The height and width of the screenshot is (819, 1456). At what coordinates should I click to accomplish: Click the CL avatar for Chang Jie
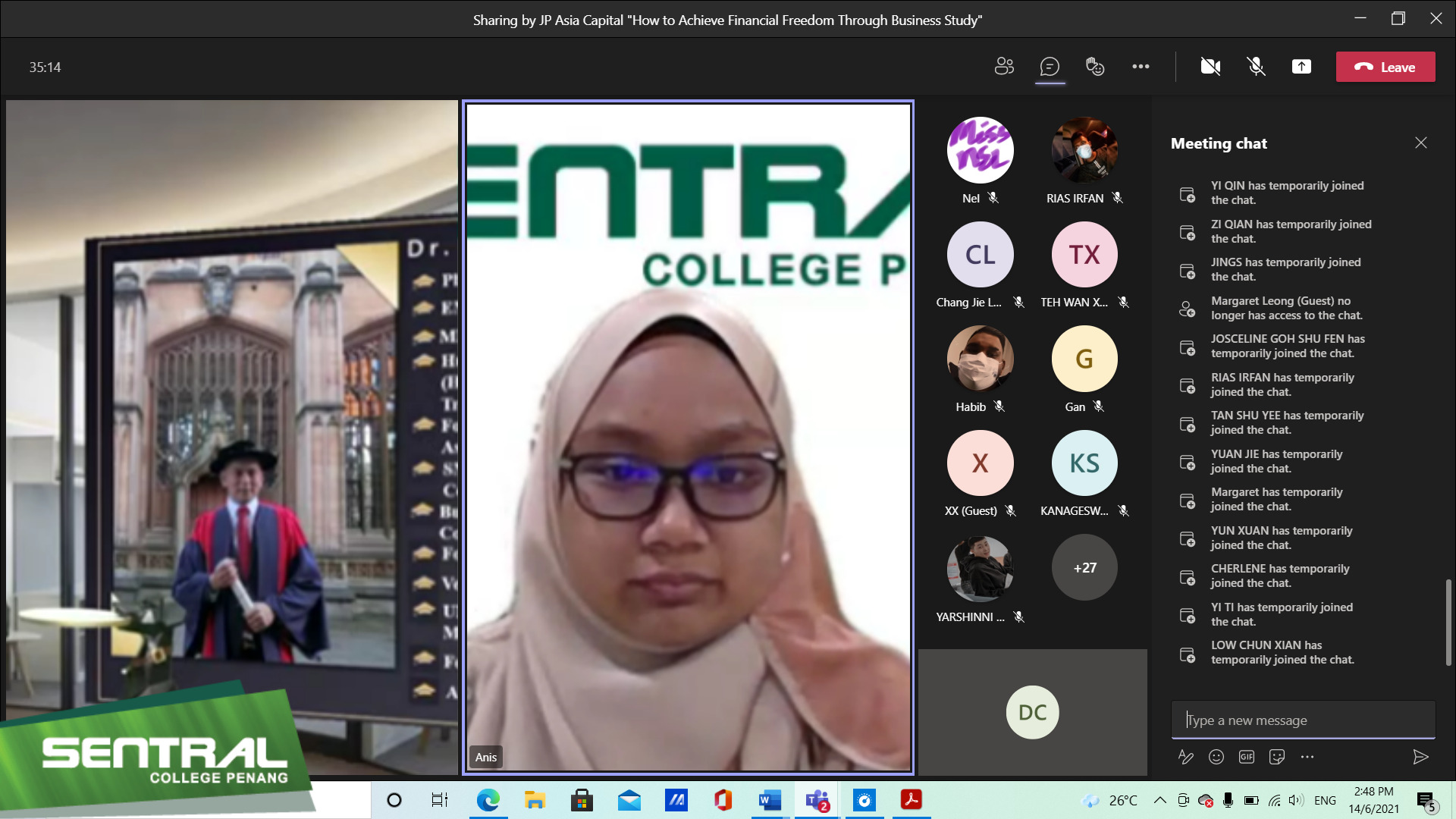point(980,254)
